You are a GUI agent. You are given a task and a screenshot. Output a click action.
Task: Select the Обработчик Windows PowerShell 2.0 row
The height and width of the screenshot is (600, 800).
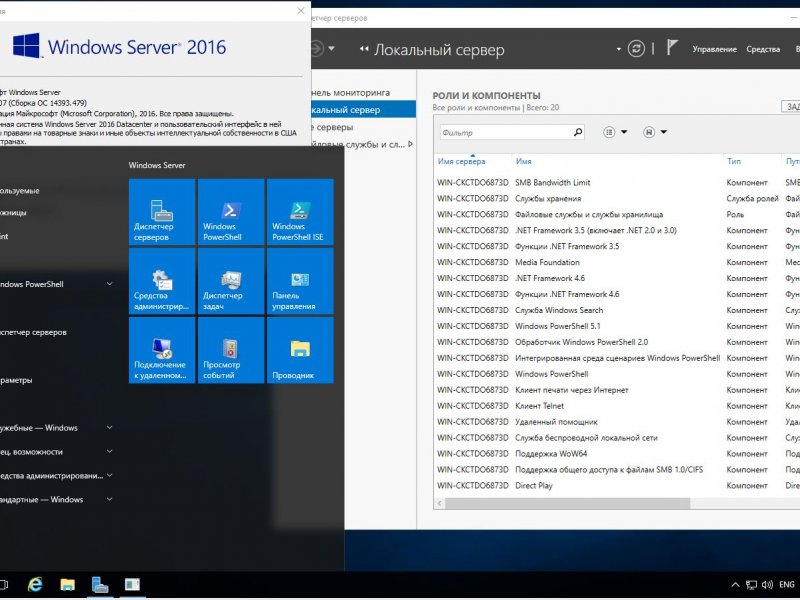point(617,342)
